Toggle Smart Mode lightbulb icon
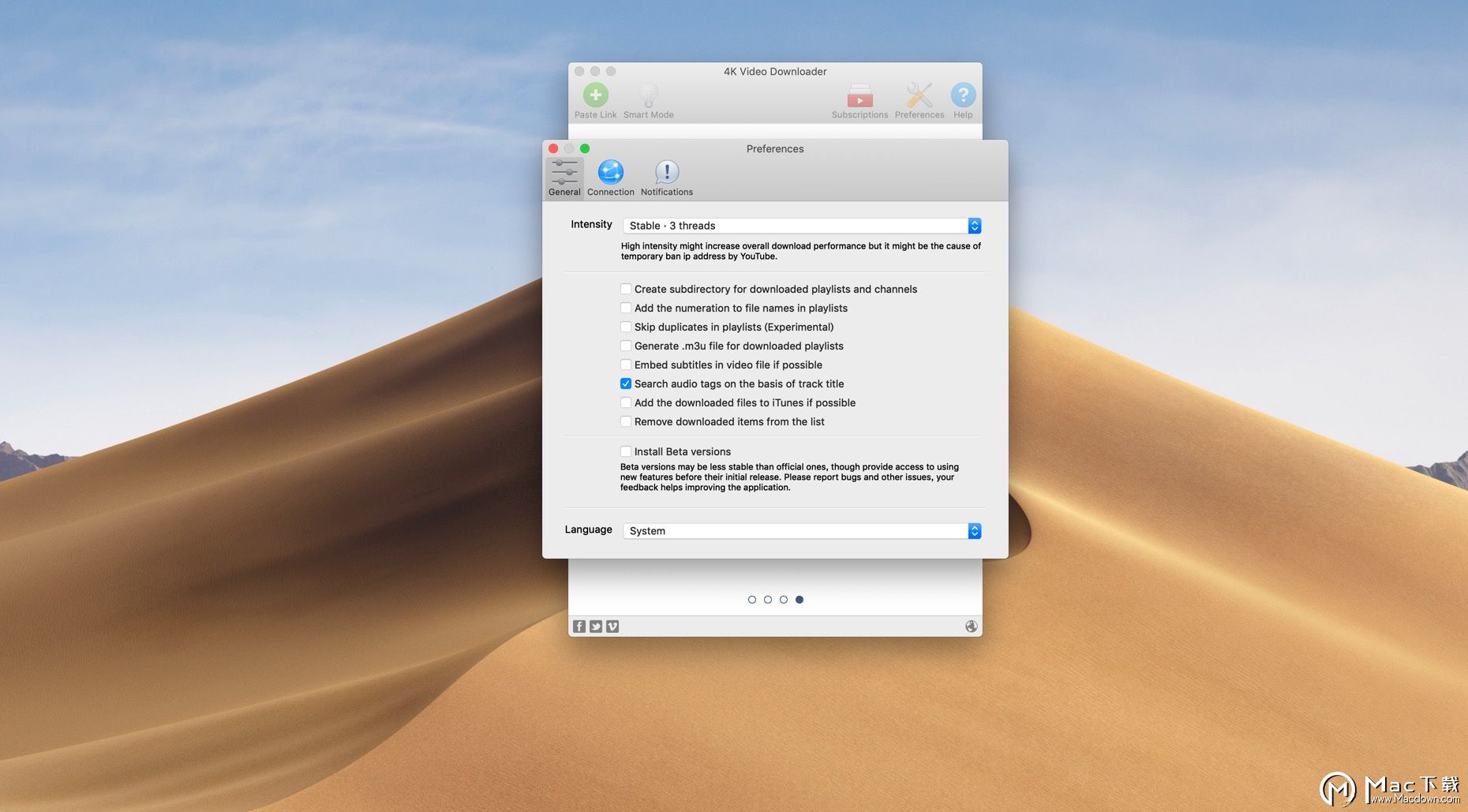The width and height of the screenshot is (1468, 812). pos(648,95)
